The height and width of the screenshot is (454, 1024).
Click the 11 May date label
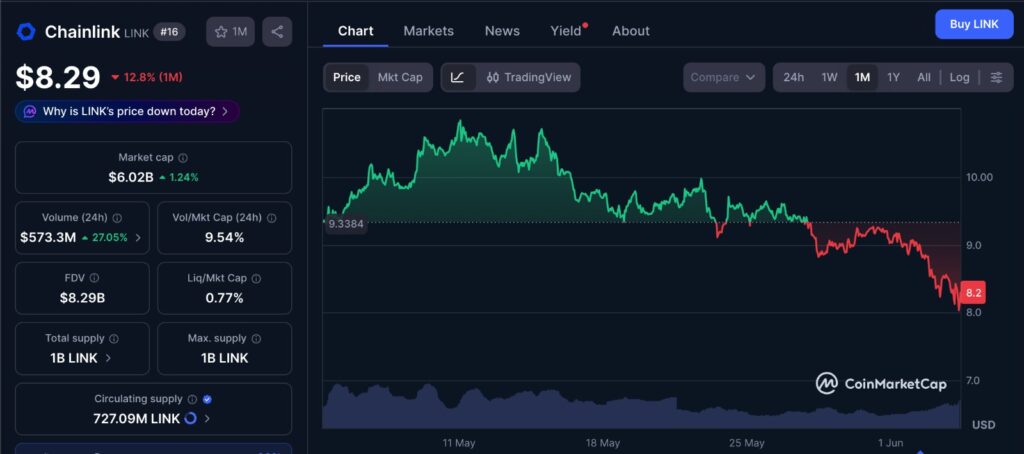(x=458, y=443)
